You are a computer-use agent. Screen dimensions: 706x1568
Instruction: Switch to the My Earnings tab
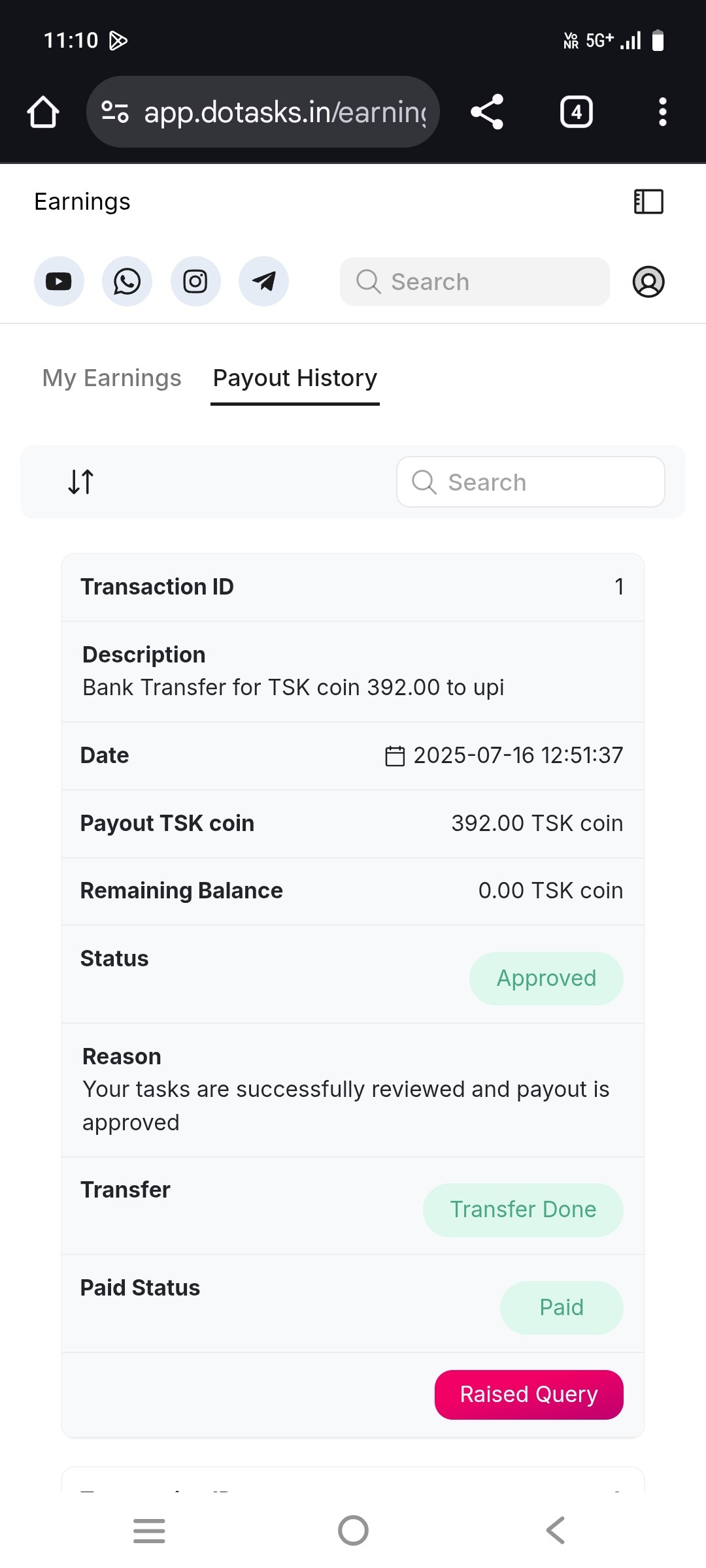point(112,378)
